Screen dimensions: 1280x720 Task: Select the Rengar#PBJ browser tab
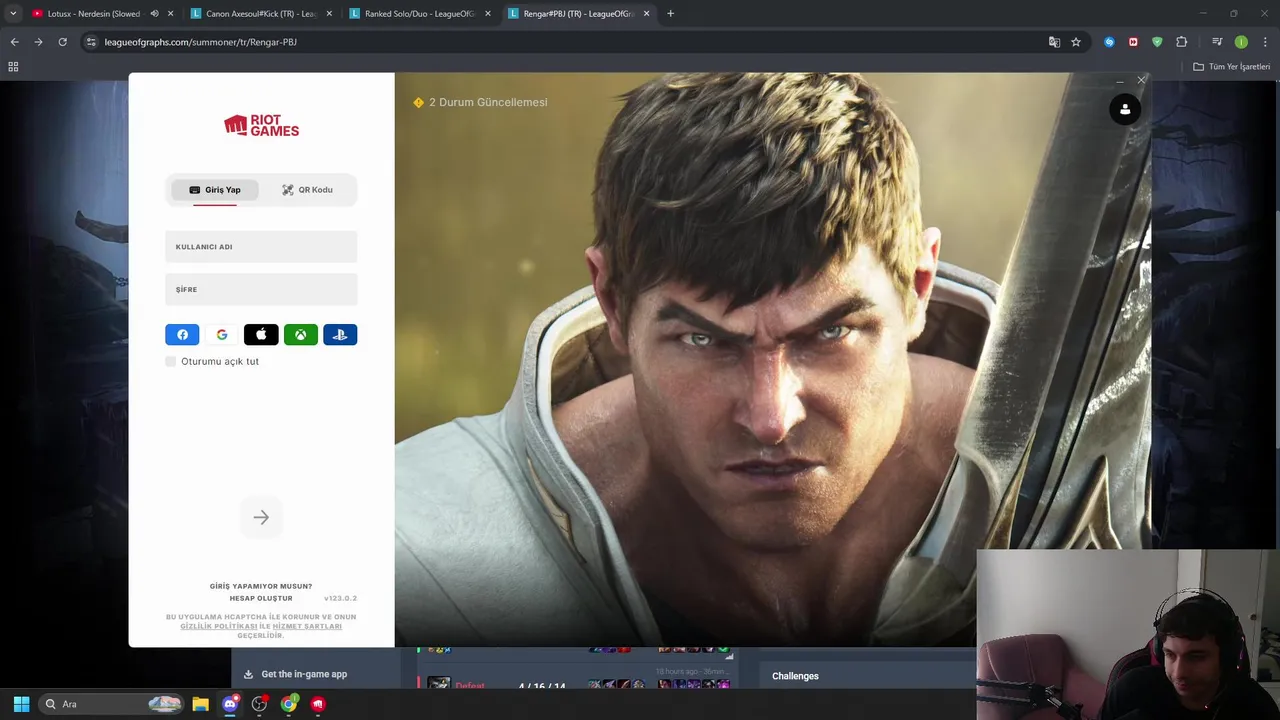coord(578,14)
